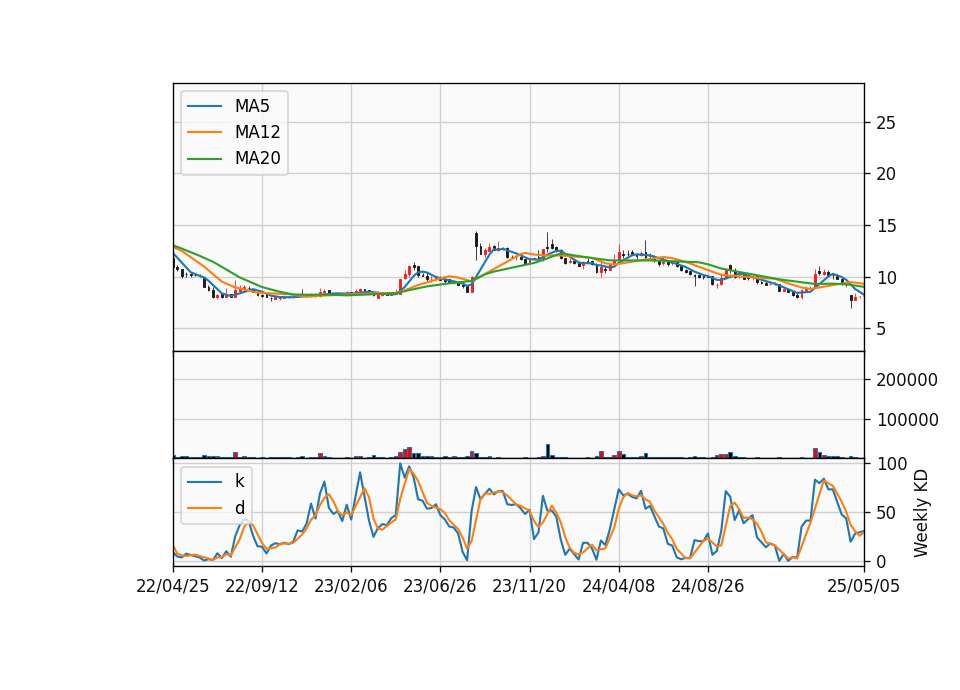Click the KD axis value 100
The image size is (960, 690).
891,464
